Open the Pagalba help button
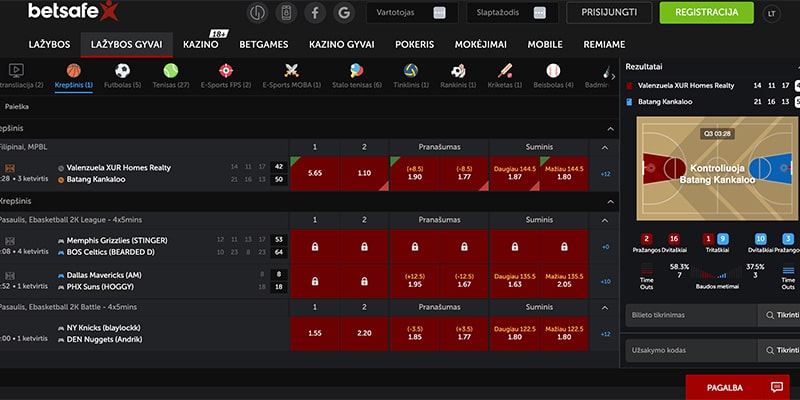 point(738,387)
